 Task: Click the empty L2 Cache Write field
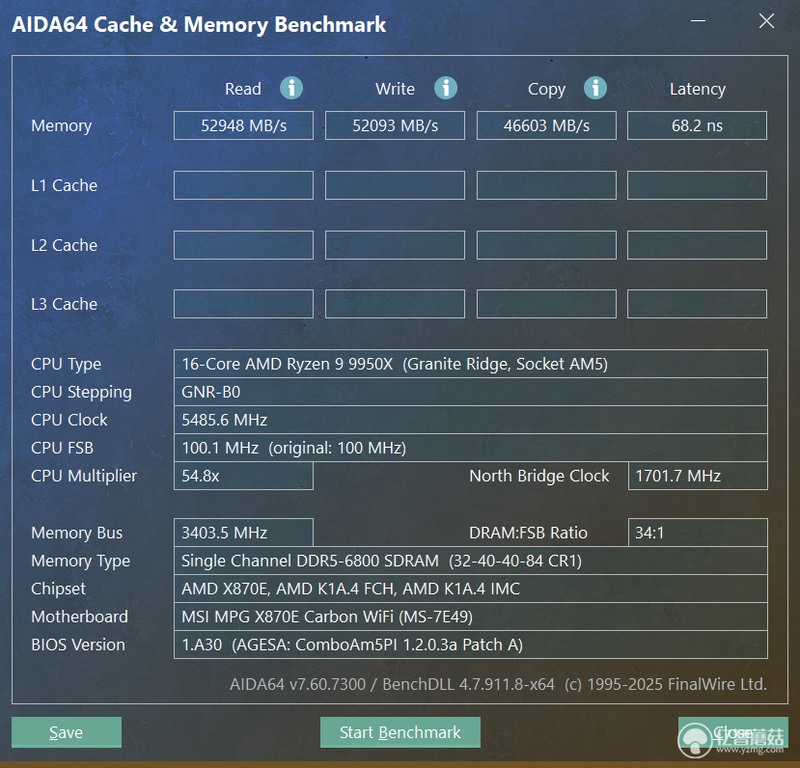coord(395,245)
